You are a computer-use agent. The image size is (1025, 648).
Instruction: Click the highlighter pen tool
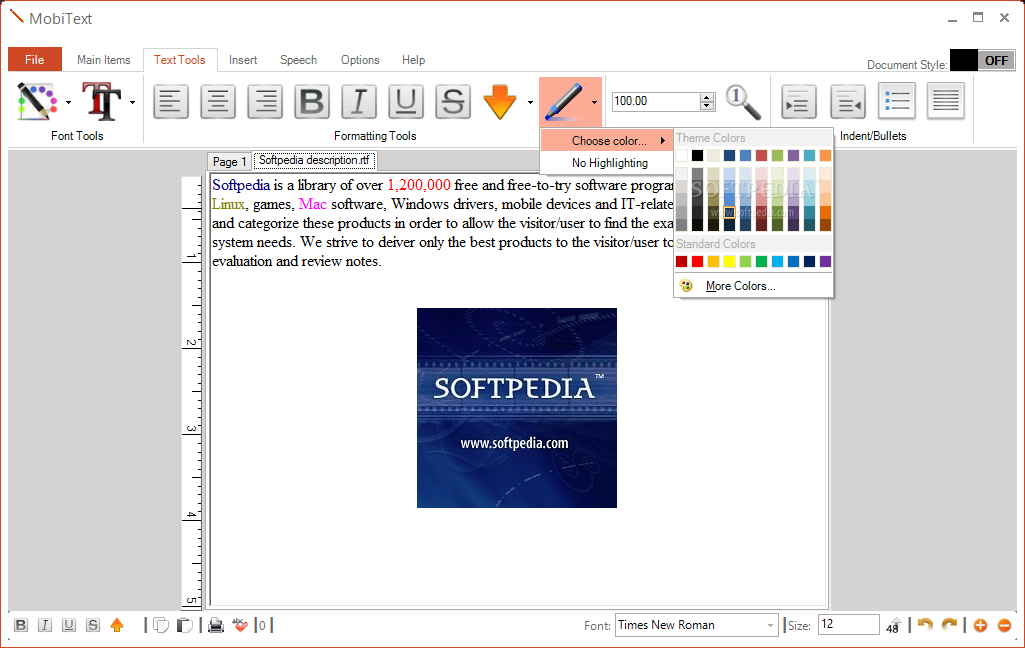pos(563,101)
